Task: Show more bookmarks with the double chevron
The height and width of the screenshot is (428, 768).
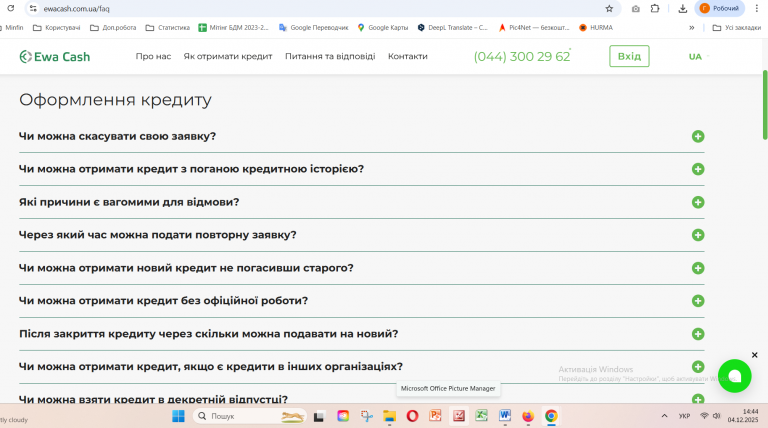Action: [692, 28]
